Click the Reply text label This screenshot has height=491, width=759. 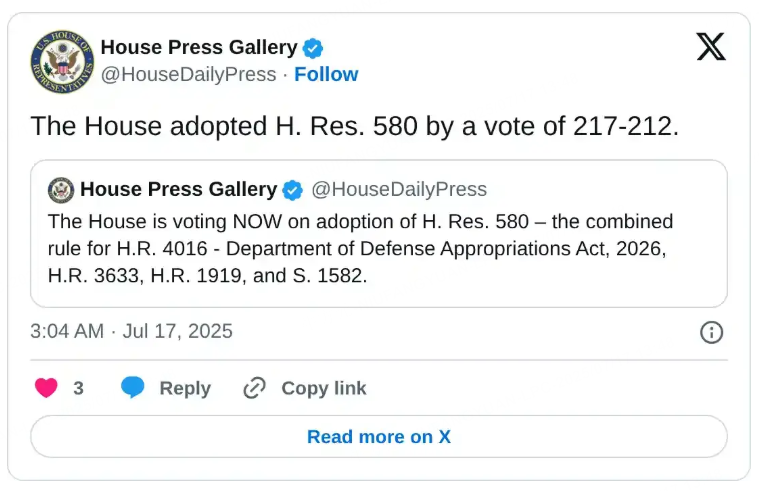[x=185, y=388]
